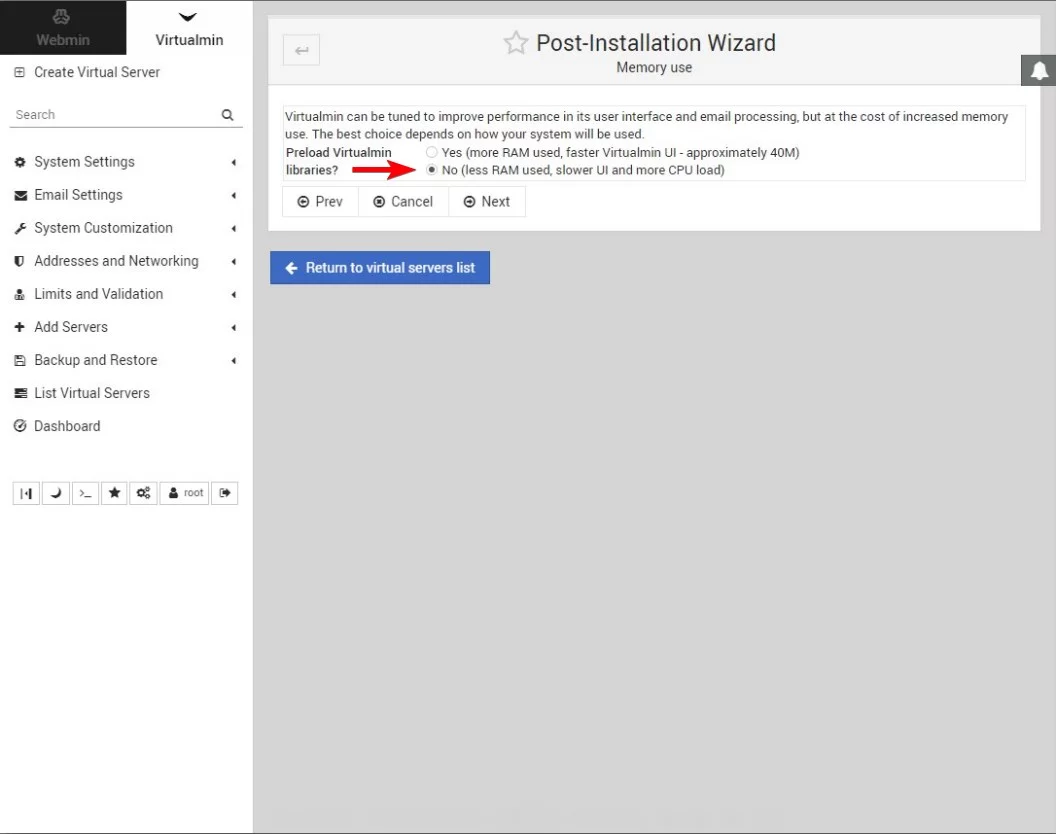This screenshot has width=1056, height=834.
Task: Click the Next button
Action: [487, 201]
